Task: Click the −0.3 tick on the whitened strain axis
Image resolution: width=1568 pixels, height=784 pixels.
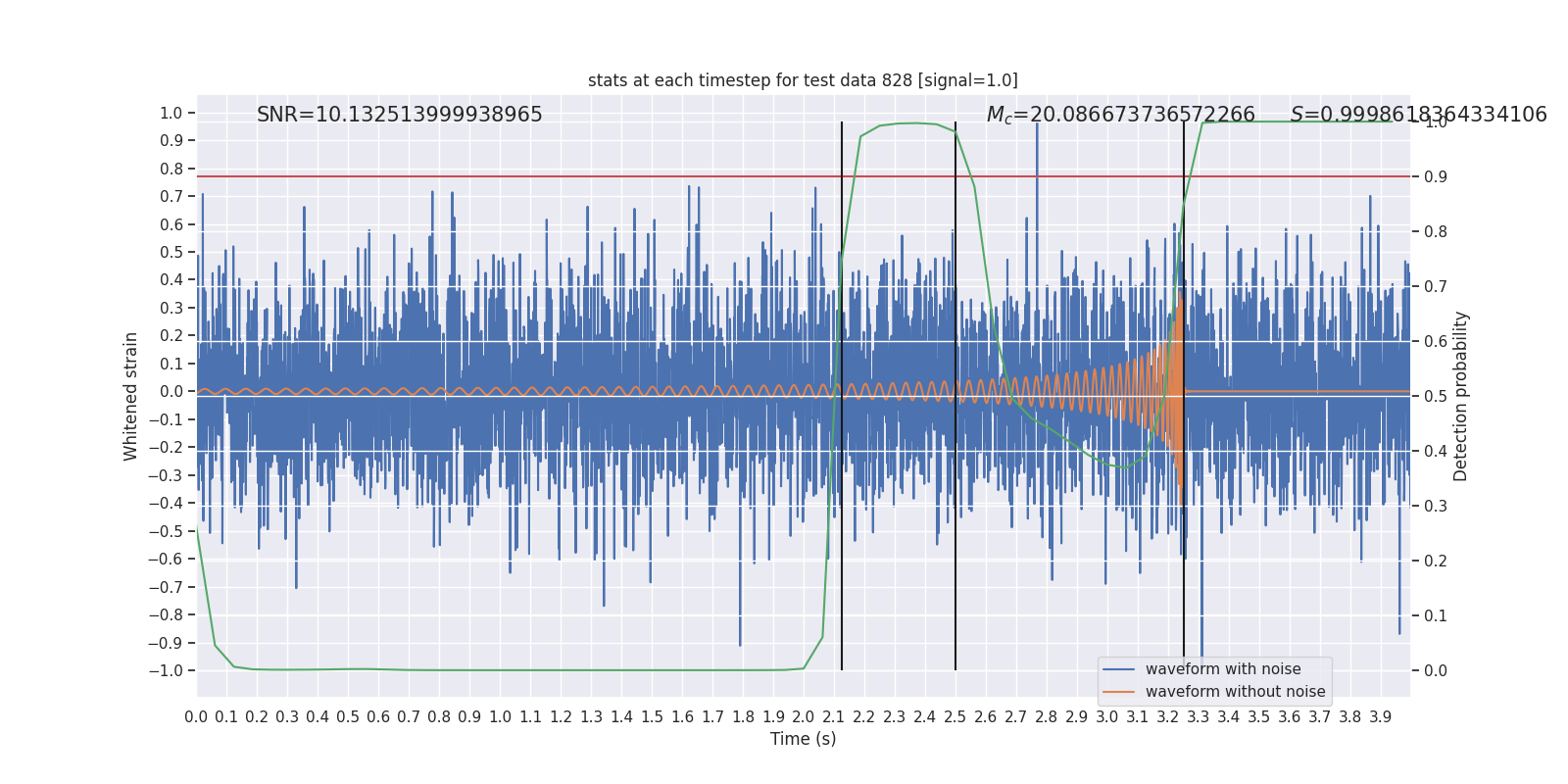Action: 166,475
